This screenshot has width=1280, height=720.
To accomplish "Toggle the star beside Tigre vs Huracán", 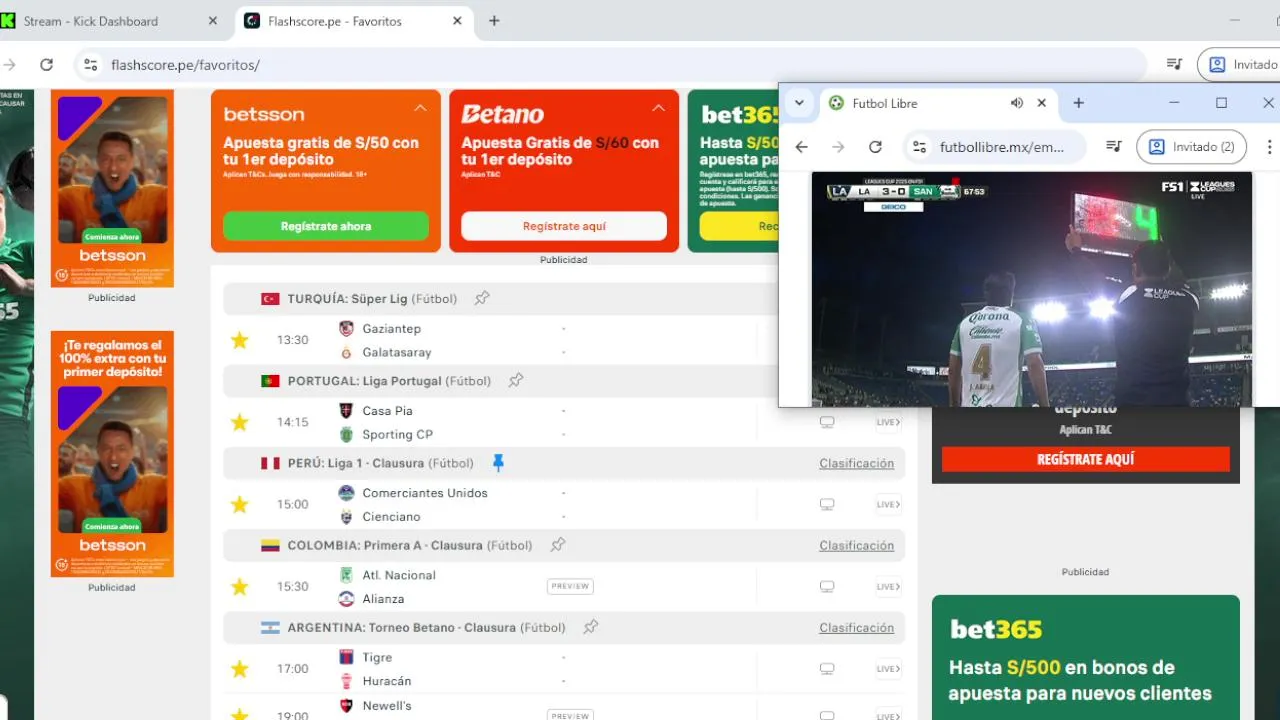I will point(239,668).
